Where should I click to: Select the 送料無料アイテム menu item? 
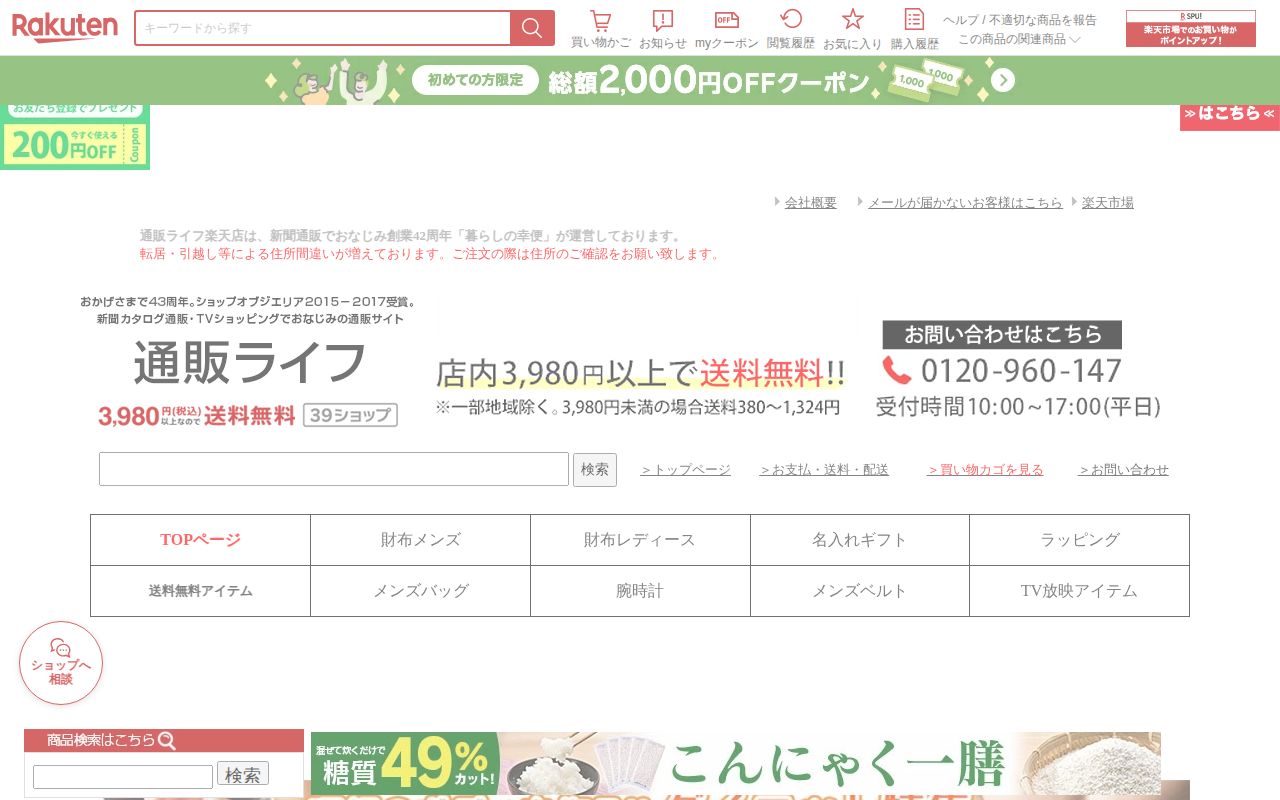coord(200,591)
